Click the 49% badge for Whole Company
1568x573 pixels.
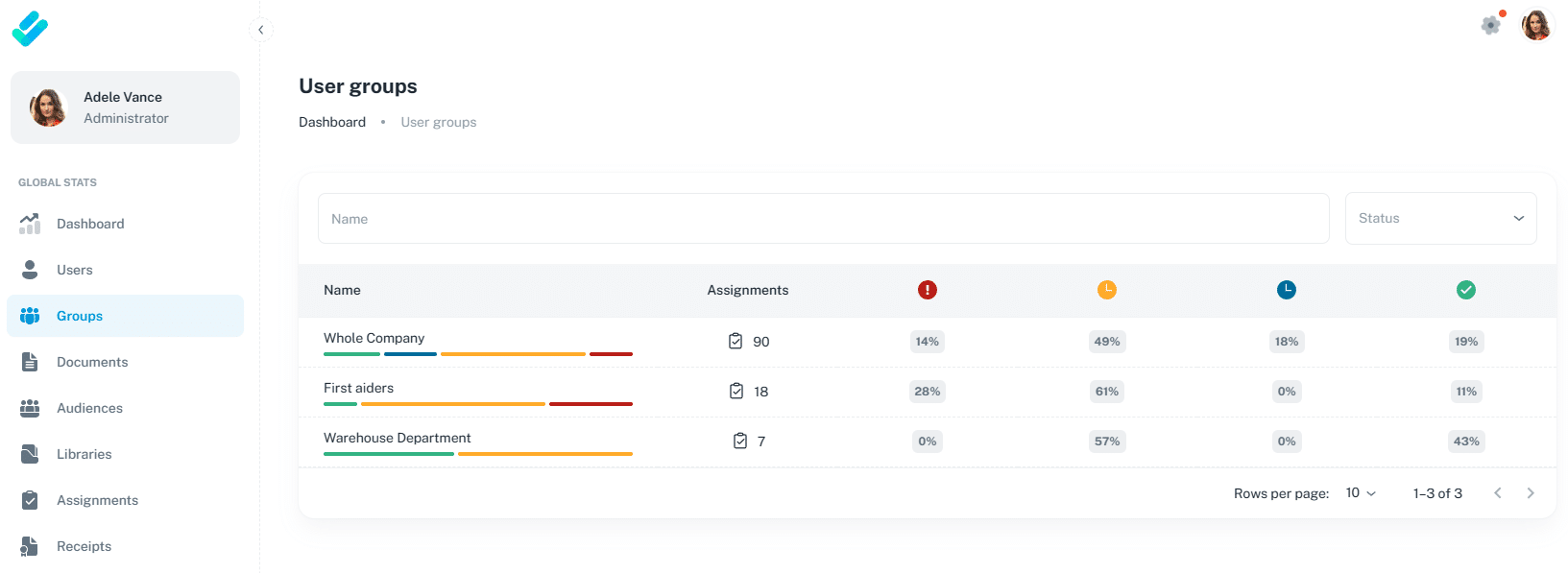pyautogui.click(x=1107, y=342)
